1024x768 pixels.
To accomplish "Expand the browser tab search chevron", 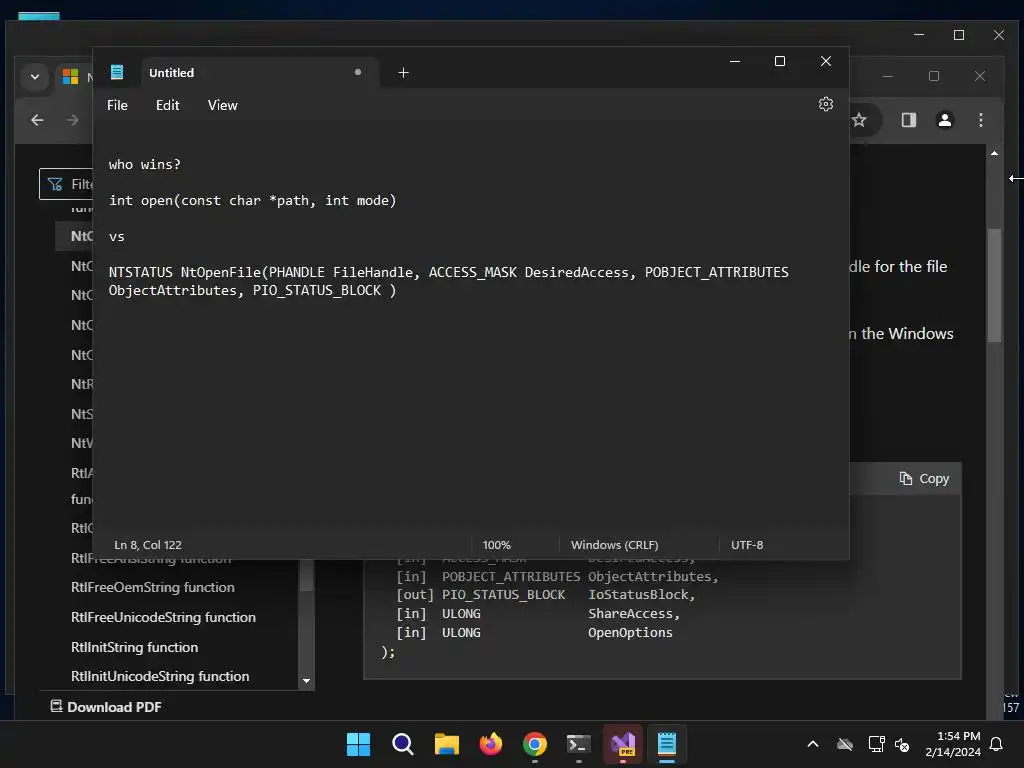I will [x=35, y=77].
